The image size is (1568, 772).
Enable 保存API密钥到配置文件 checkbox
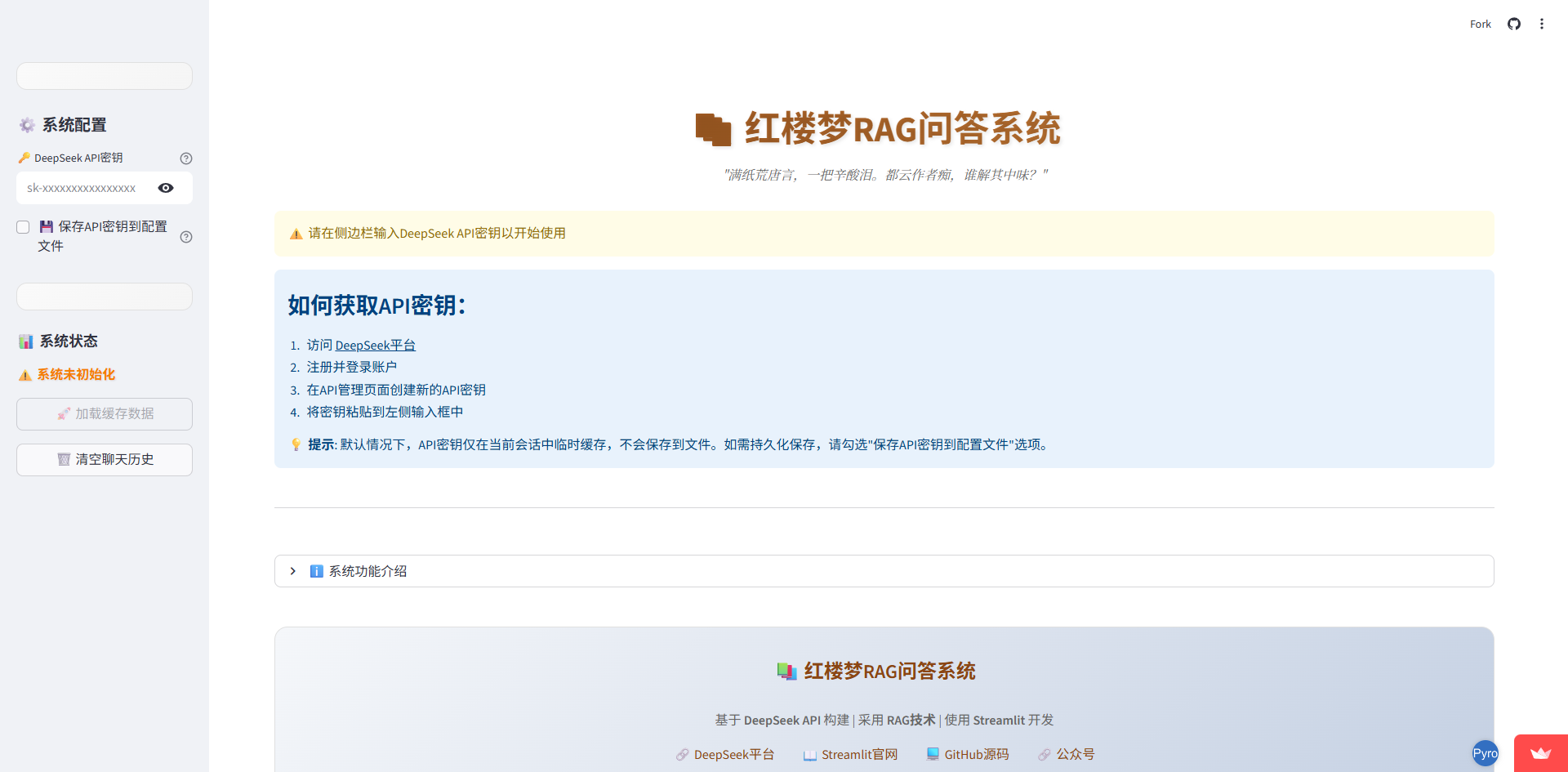coord(24,227)
